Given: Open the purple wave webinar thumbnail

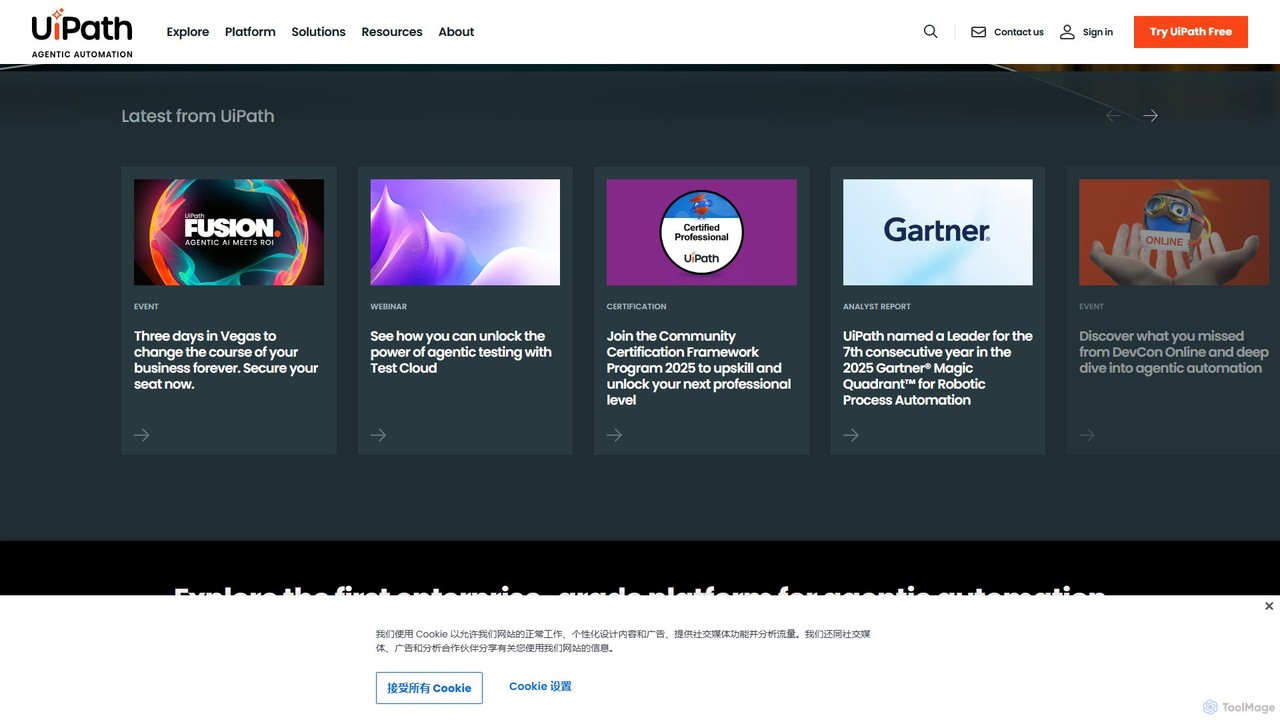Looking at the screenshot, I should click(465, 232).
